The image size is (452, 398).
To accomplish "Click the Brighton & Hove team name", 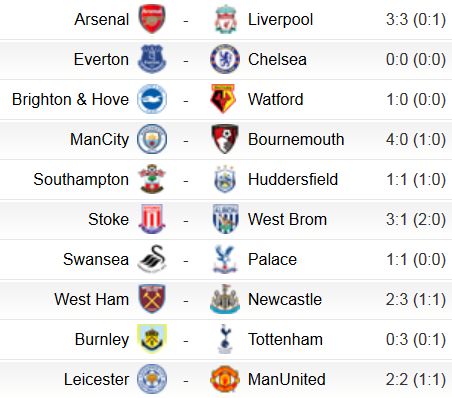I will click(x=70, y=99).
